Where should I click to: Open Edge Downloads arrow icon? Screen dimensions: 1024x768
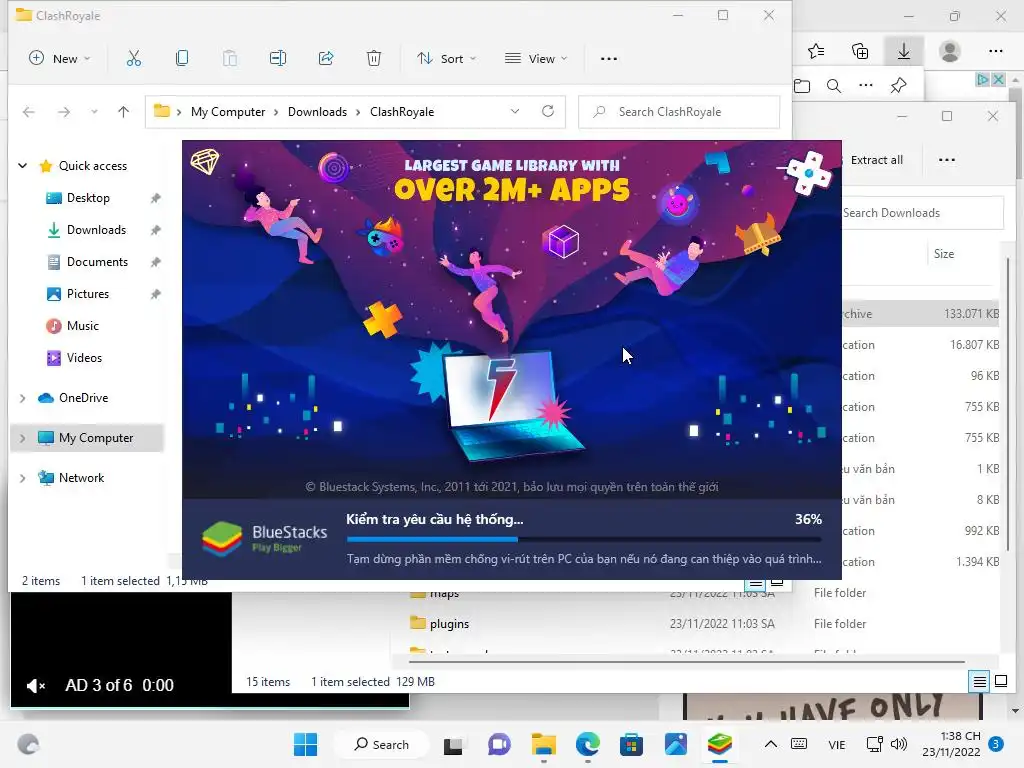pyautogui.click(x=904, y=51)
